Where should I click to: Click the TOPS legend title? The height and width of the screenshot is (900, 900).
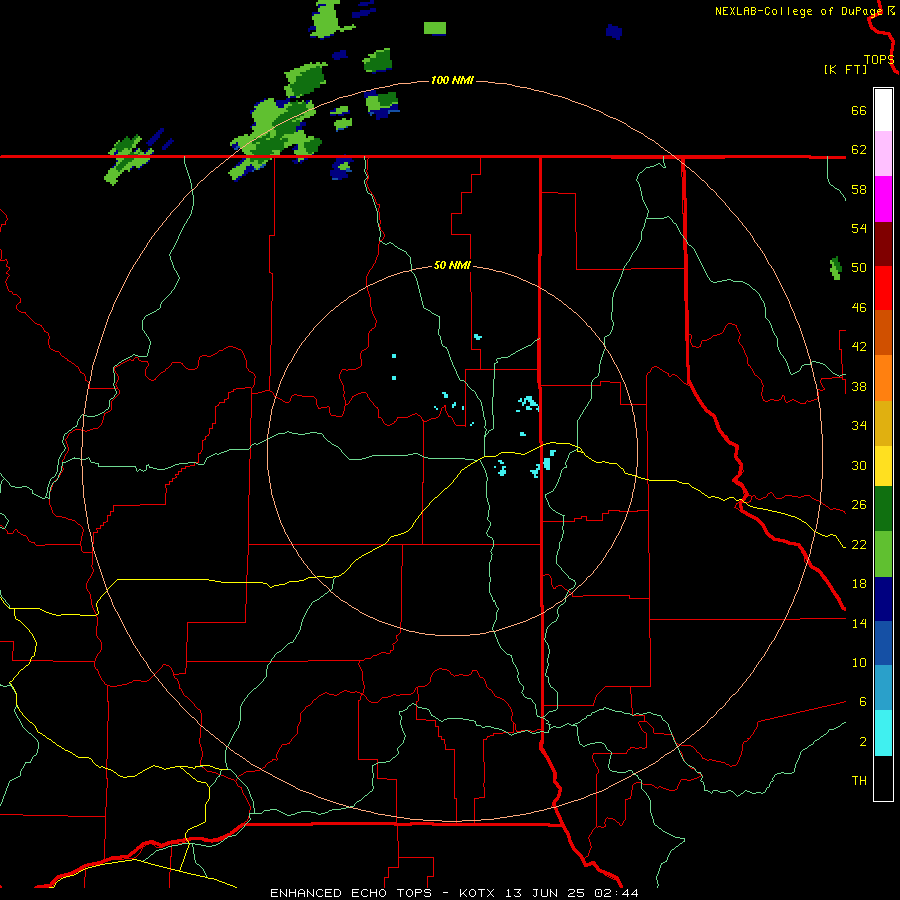coord(879,59)
